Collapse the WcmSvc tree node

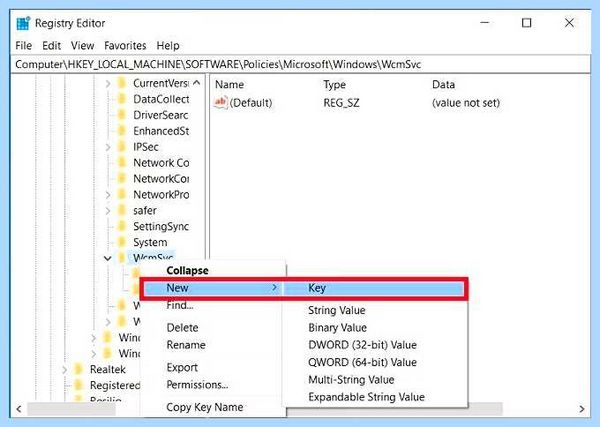pos(108,258)
